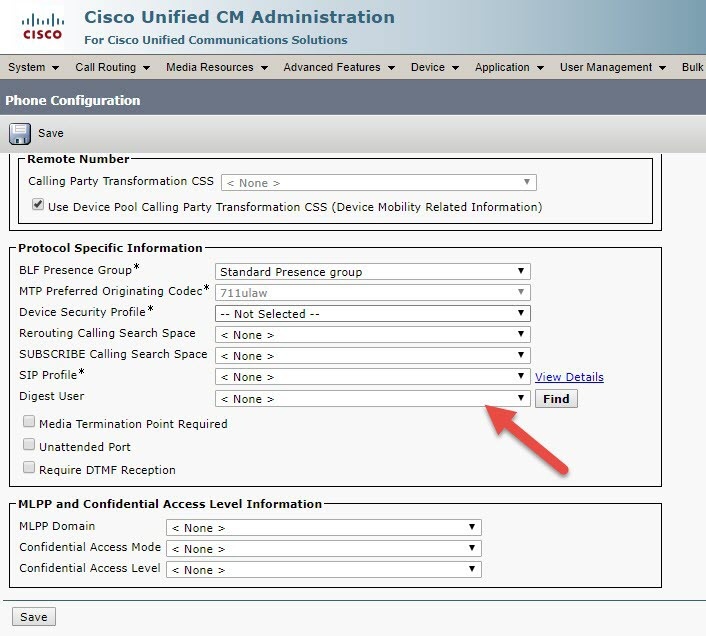The image size is (706, 636).
Task: Toggle Use Device Pool Calling Party Transformation CSS
Action: click(38, 204)
